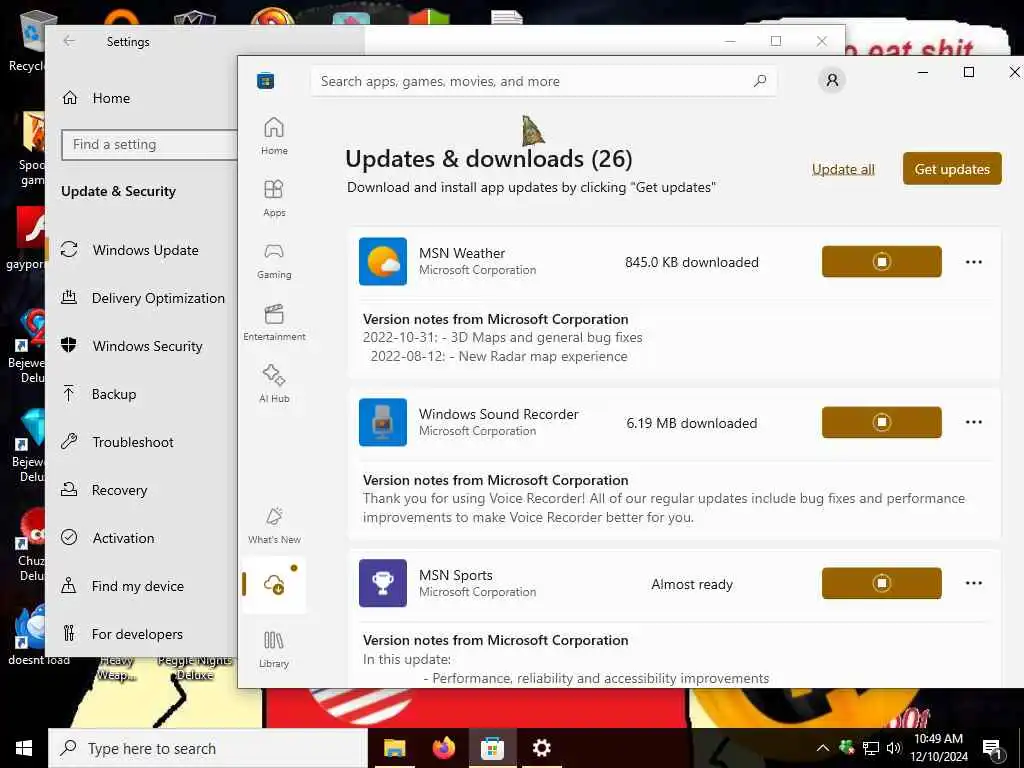Click the Get updates button
Screen dimensions: 1024x768
tap(952, 168)
